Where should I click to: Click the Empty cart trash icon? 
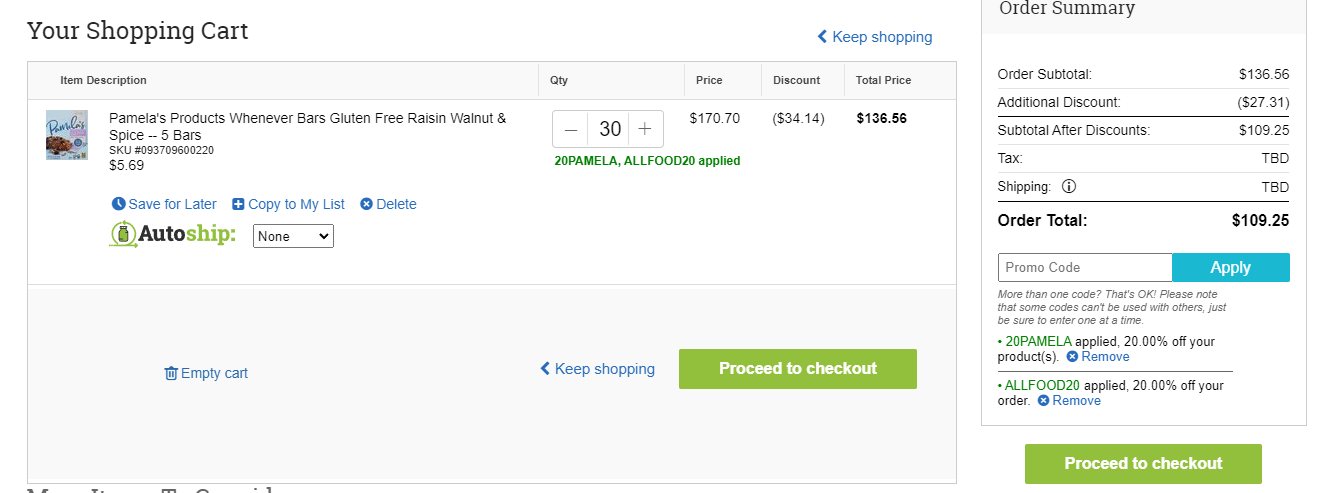tap(171, 373)
